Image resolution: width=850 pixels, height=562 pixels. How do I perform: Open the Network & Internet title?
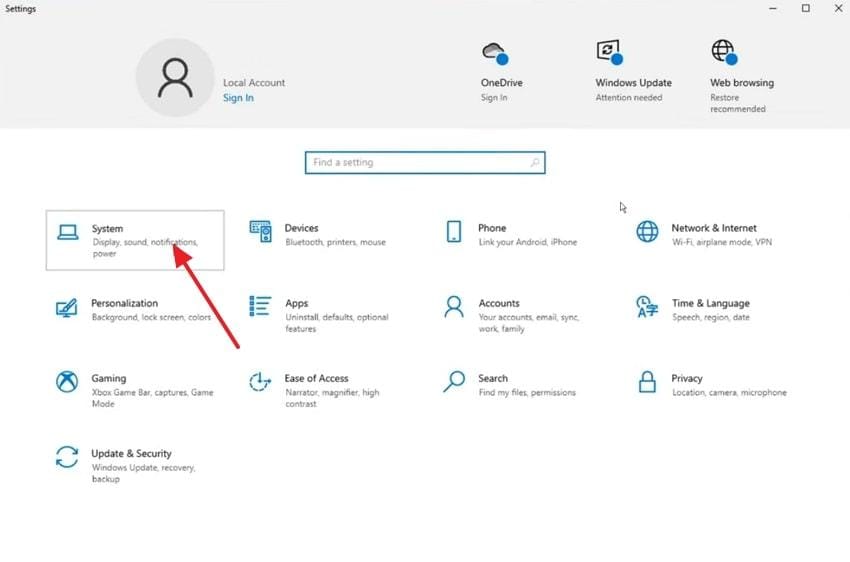(x=714, y=228)
